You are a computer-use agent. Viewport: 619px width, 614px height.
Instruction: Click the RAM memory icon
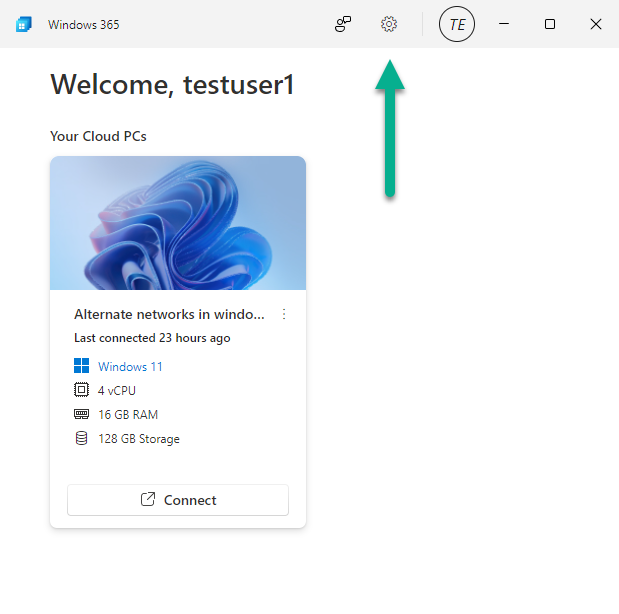pos(81,414)
